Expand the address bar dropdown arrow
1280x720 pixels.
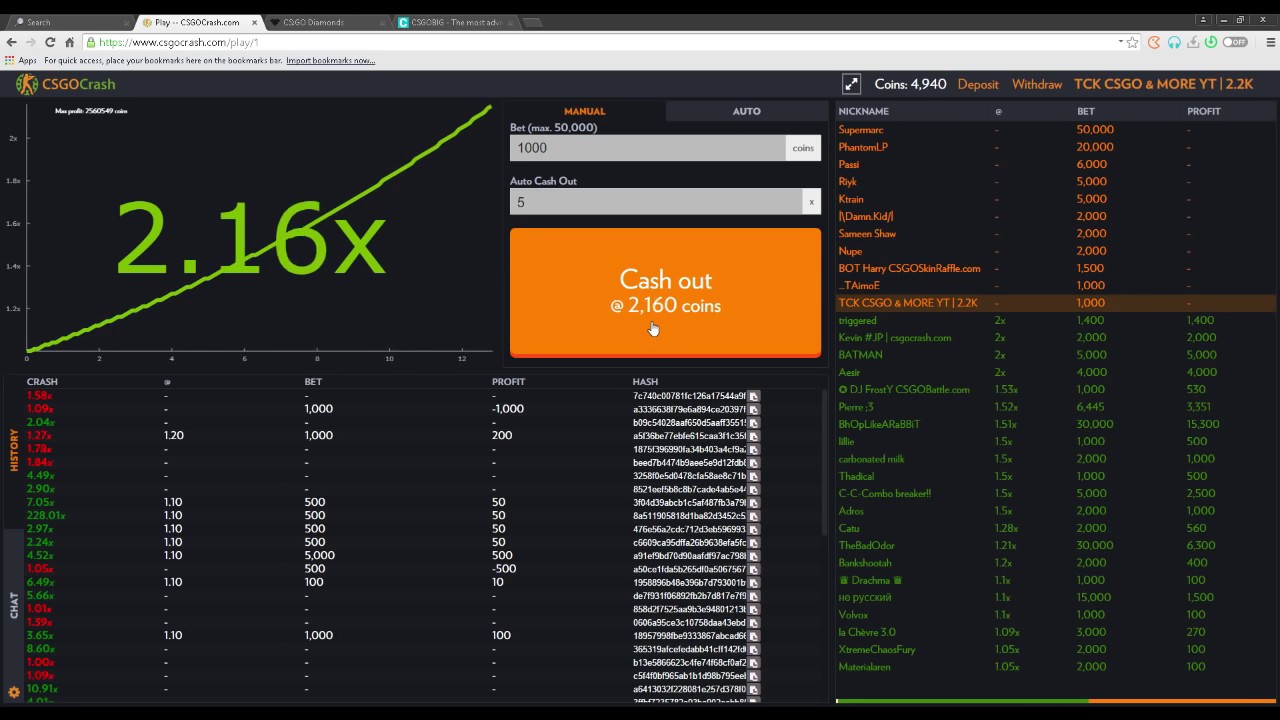(1120, 42)
